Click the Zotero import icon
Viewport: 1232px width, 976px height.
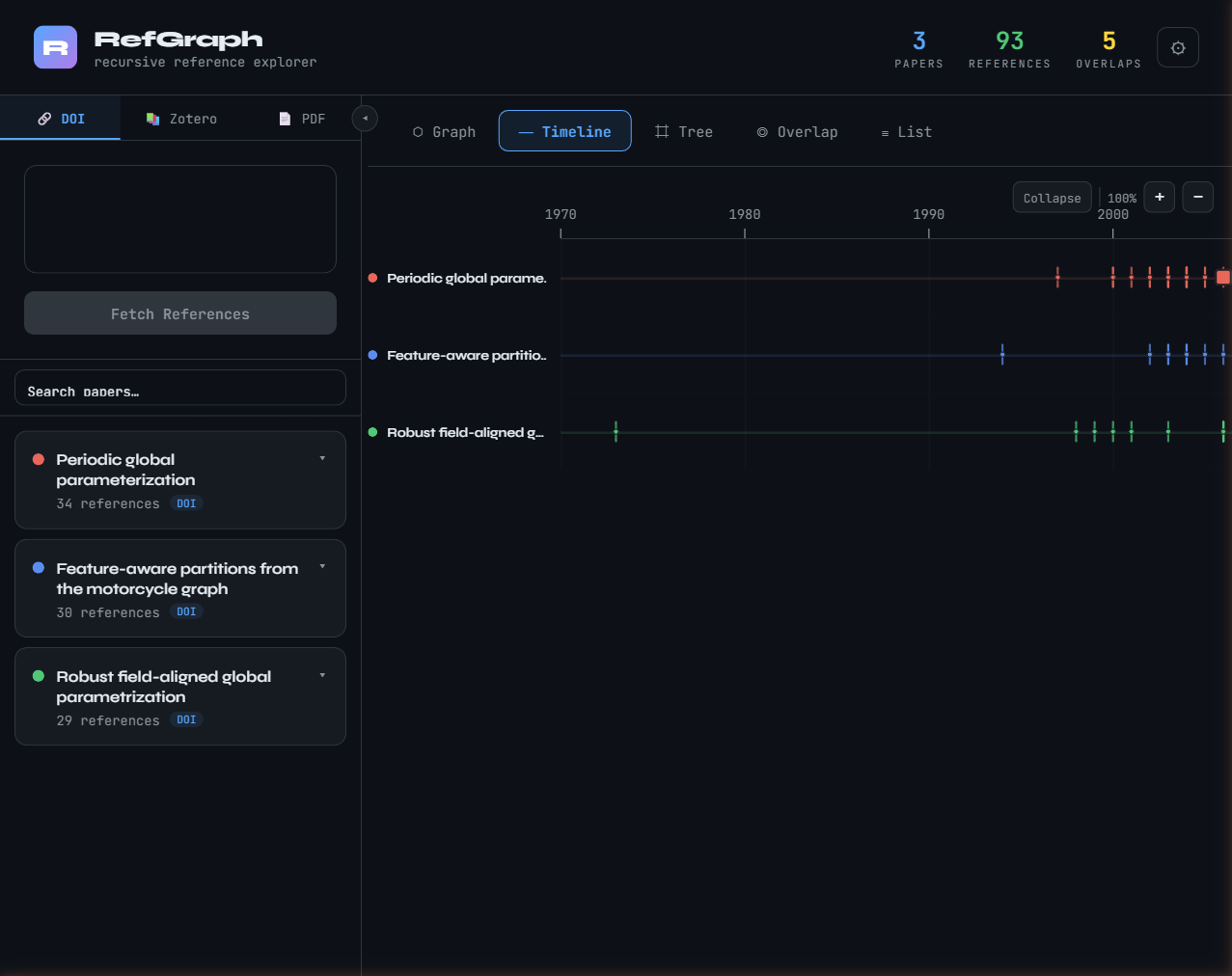(x=152, y=118)
